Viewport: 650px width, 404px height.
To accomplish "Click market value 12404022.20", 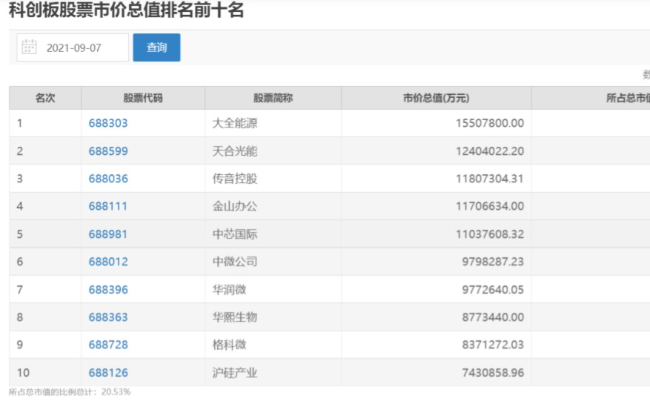I will coord(490,151).
